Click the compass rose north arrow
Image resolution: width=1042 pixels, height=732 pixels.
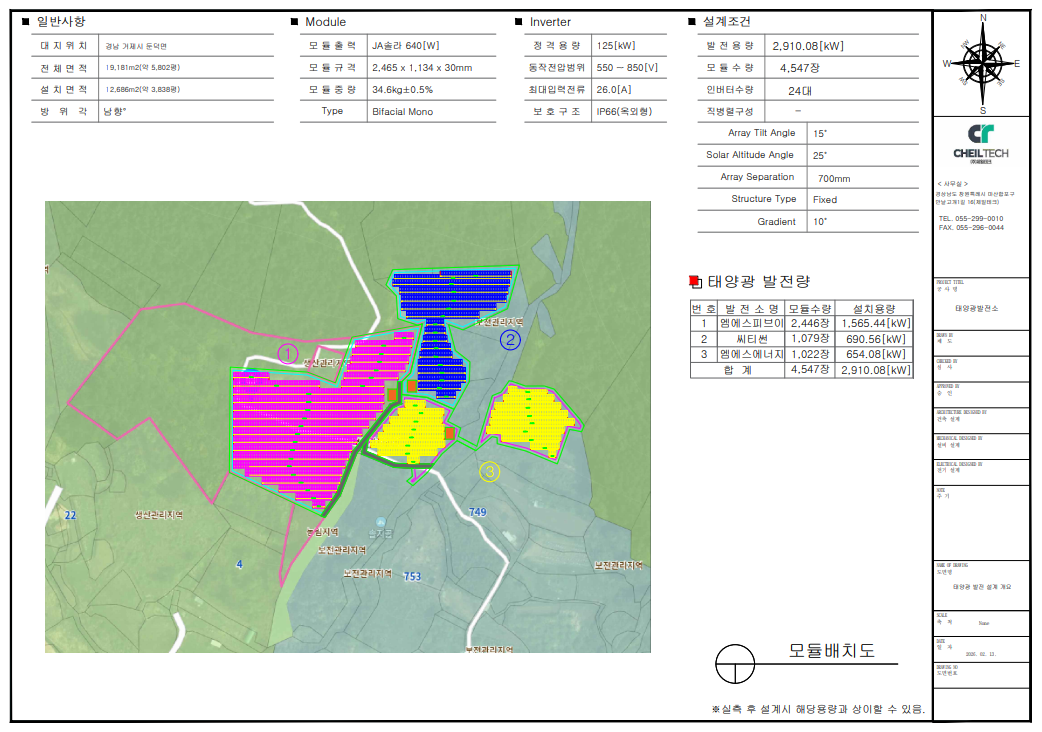tap(984, 62)
